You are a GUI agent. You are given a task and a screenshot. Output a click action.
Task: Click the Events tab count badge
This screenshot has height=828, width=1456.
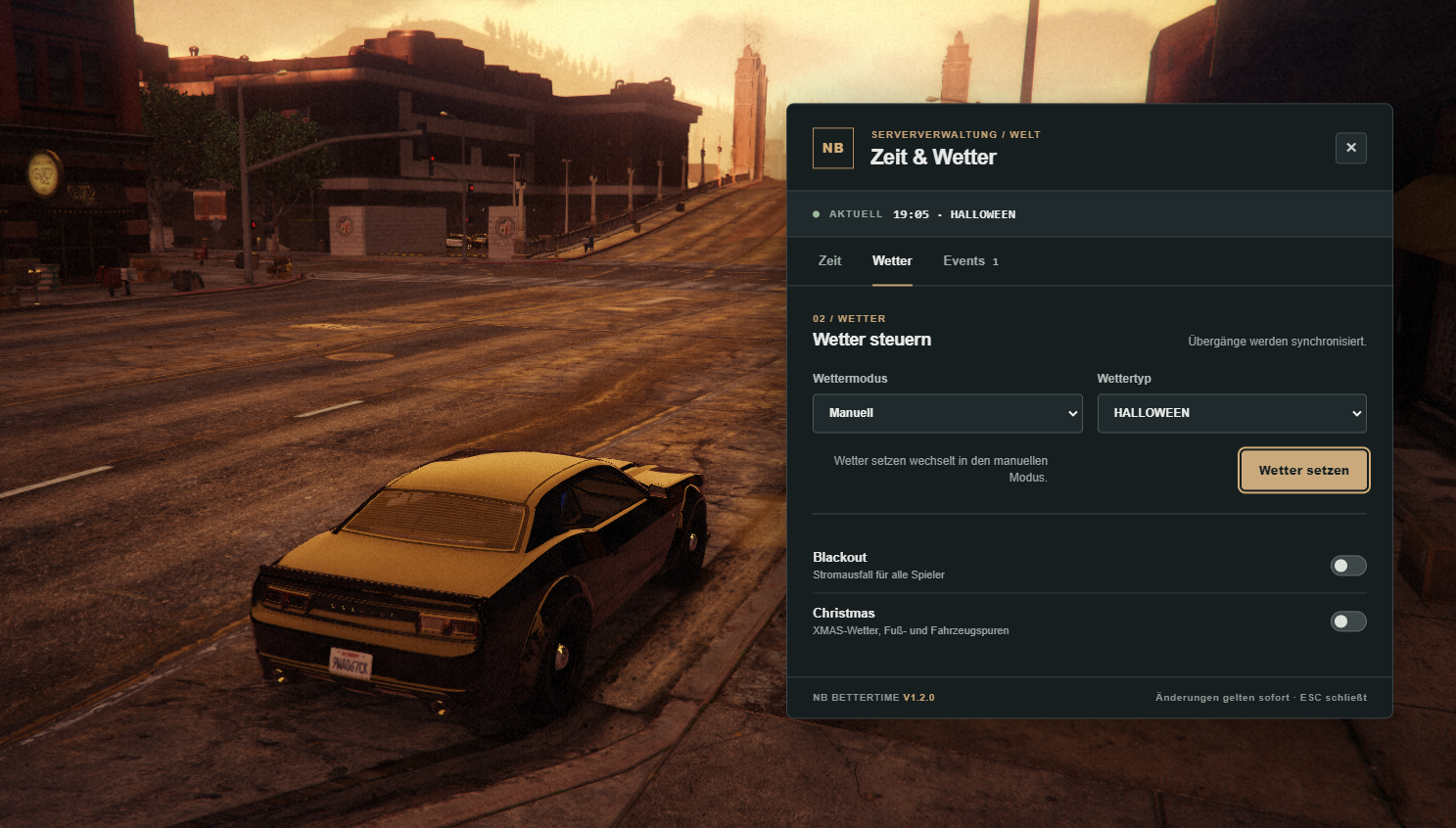(995, 262)
